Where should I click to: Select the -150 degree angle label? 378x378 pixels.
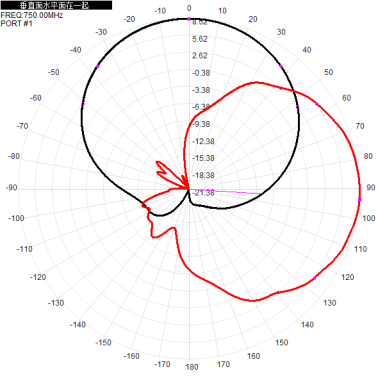tap(103, 343)
